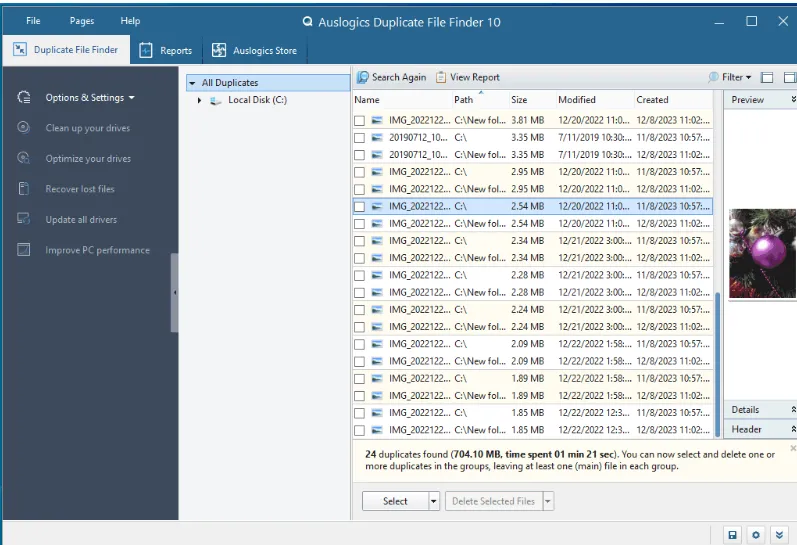Viewport: 797px width, 545px height.
Task: Sort by the Path column header
Action: pyautogui.click(x=480, y=100)
